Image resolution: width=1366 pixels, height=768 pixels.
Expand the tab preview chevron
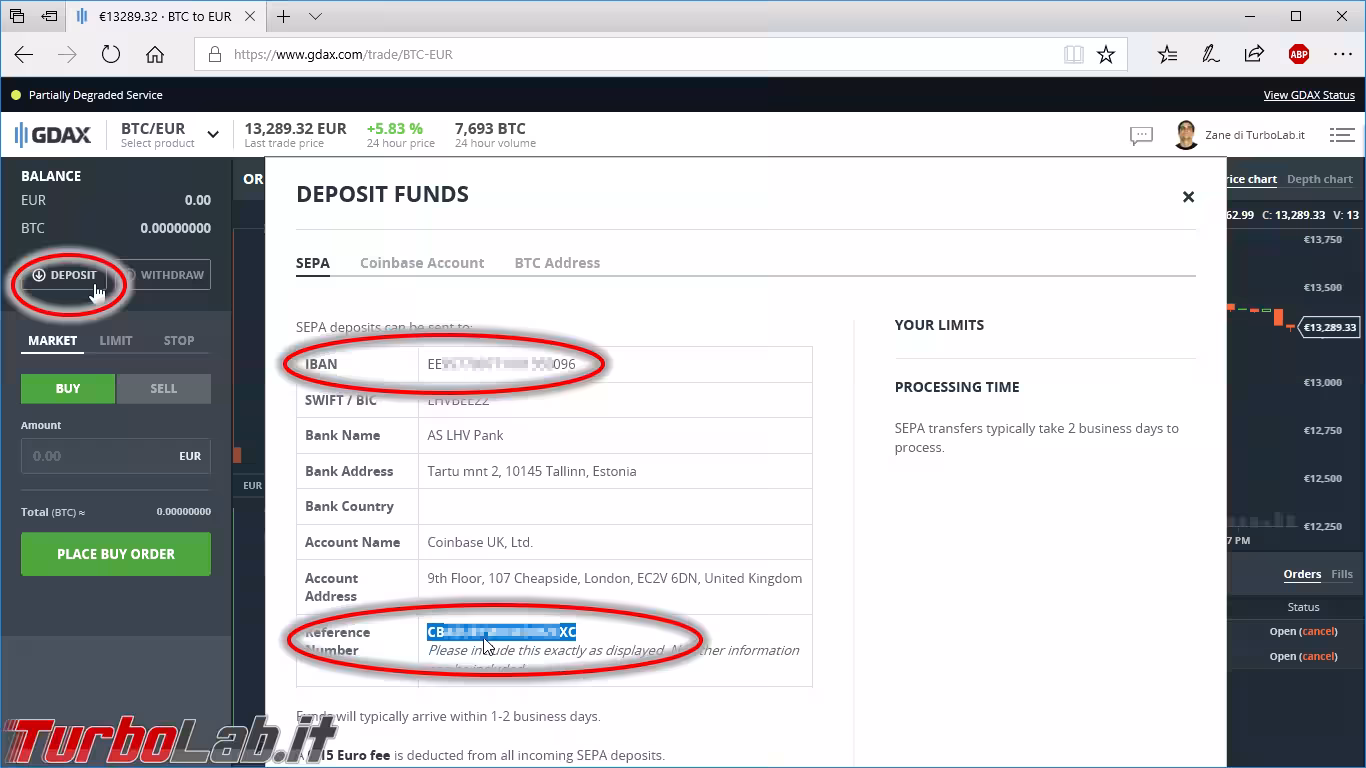(x=315, y=16)
